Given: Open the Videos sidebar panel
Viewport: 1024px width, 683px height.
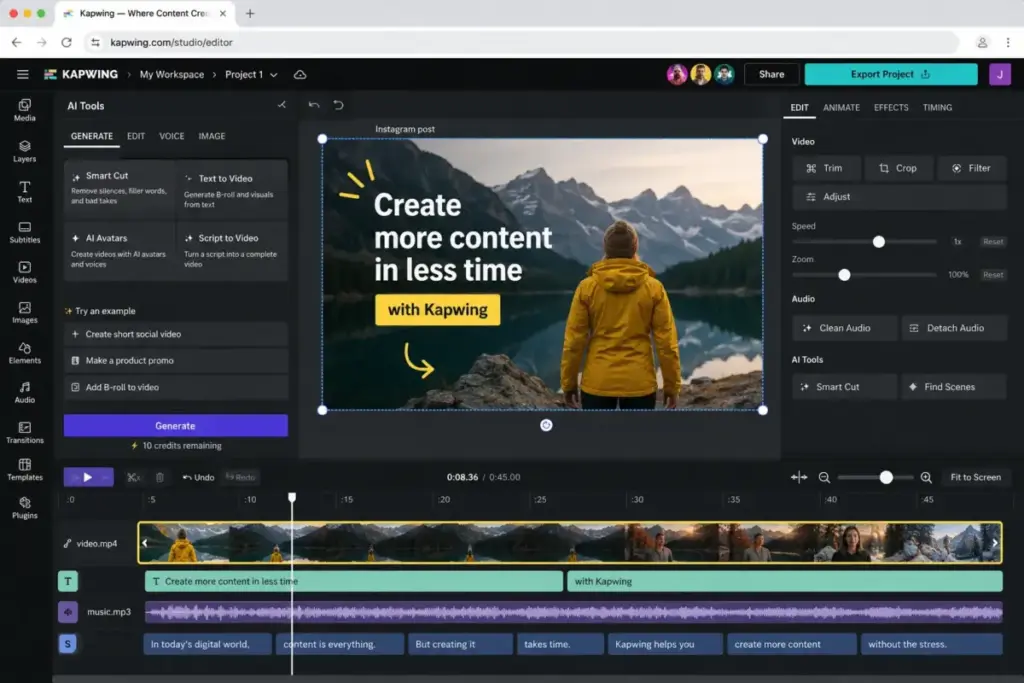Looking at the screenshot, I should tap(24, 272).
